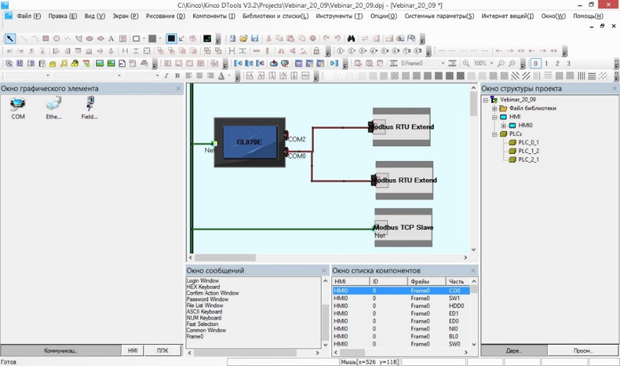Select the top Modbus RTU Extend device
Screen dimensions: 620x366
tap(402, 127)
